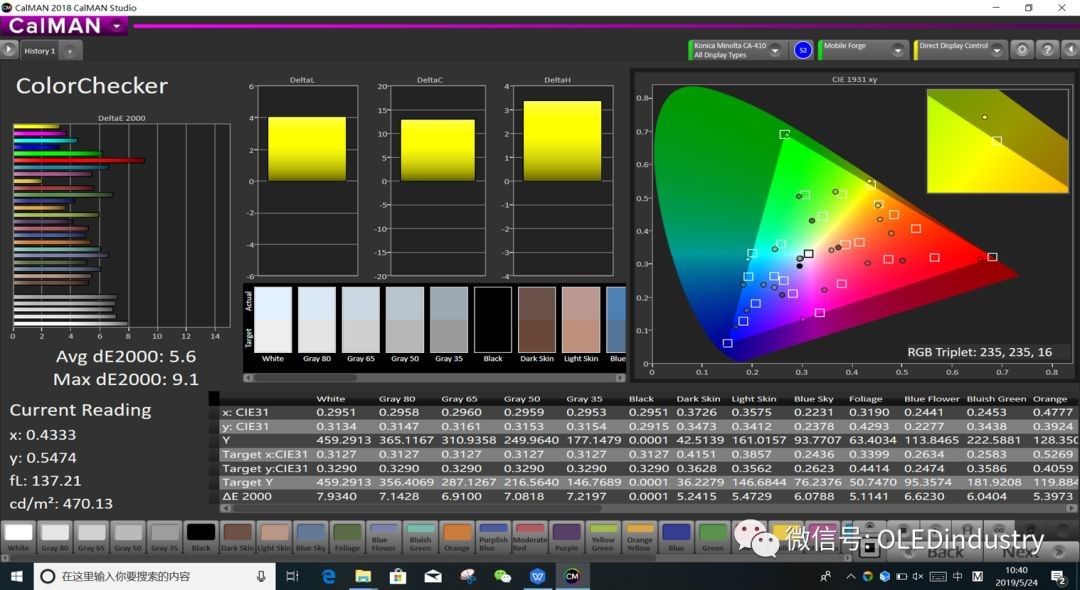Open the CalMAN main menu arrow
The width and height of the screenshot is (1080, 590).
(118, 26)
